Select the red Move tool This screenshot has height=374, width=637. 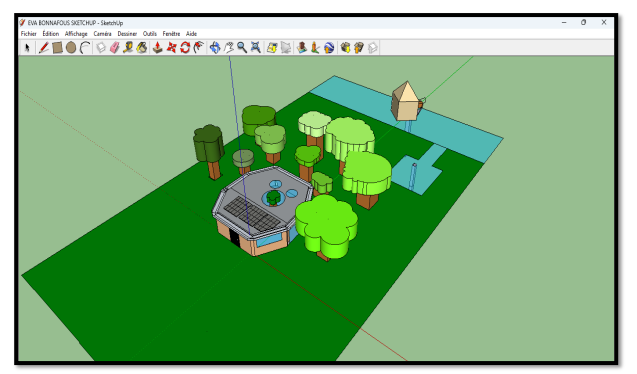(171, 48)
